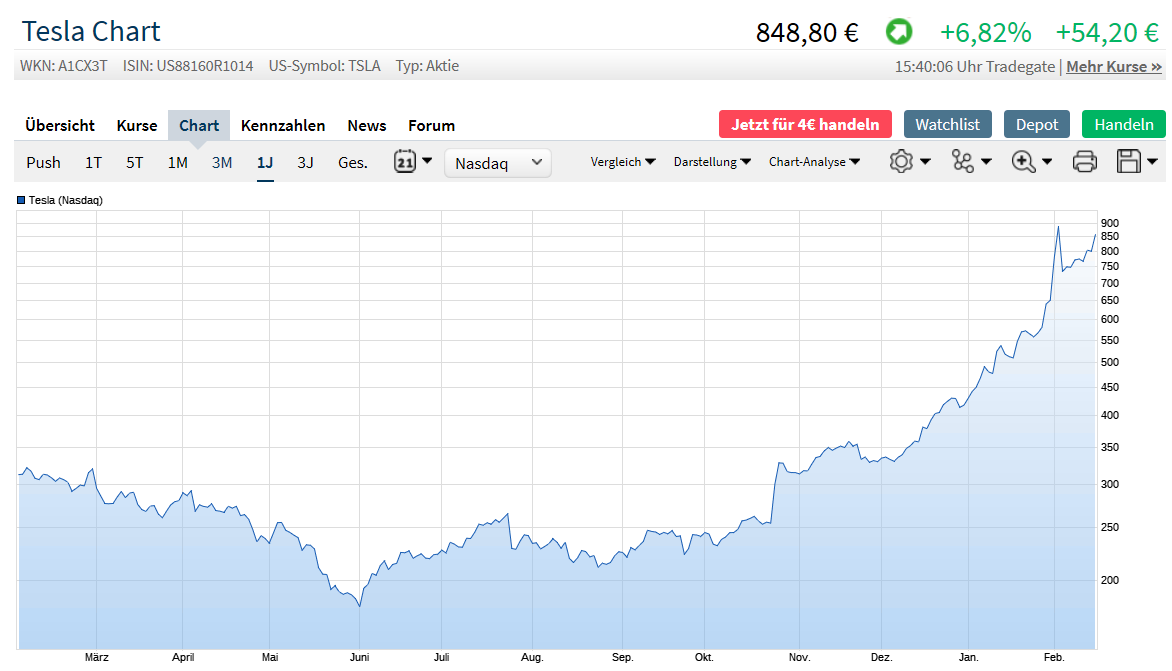The image size is (1172, 671).
Task: Expand the share icon dropdown arrow
Action: click(987, 161)
